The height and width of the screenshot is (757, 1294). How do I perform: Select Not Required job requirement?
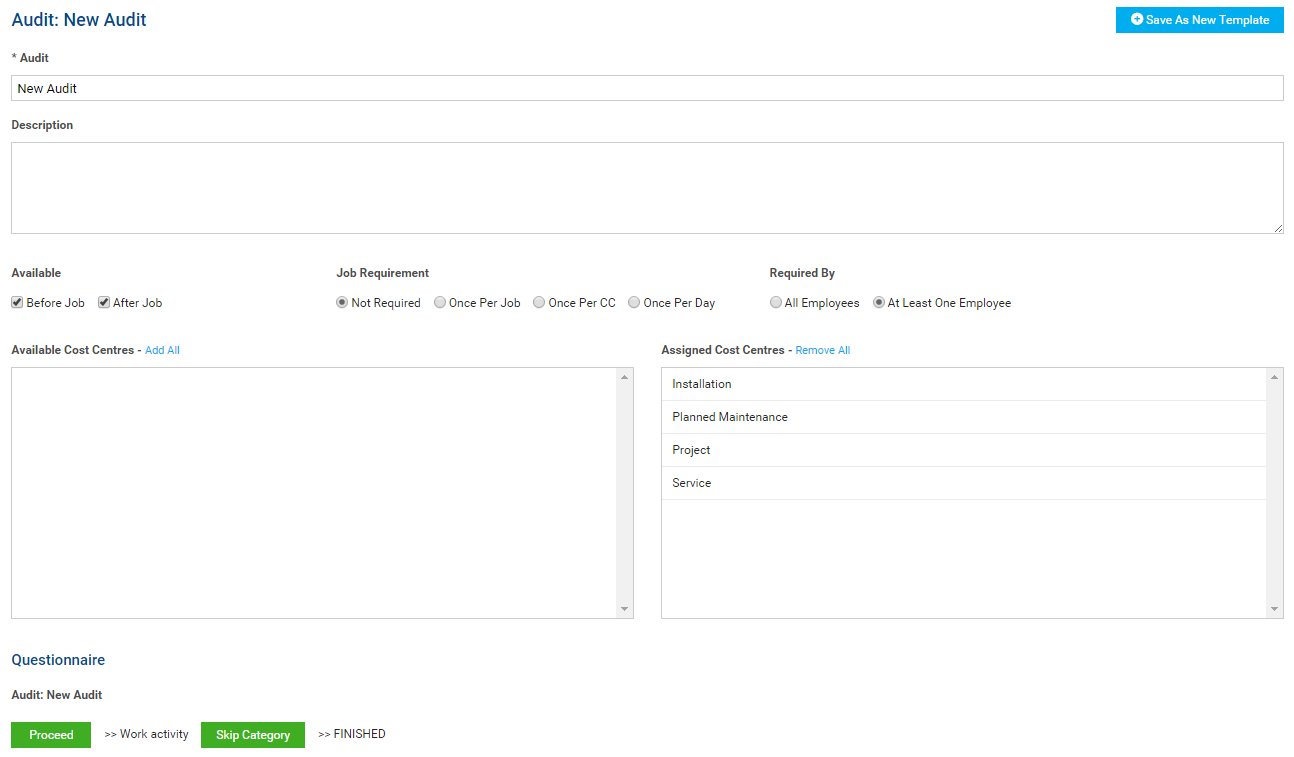(x=341, y=302)
